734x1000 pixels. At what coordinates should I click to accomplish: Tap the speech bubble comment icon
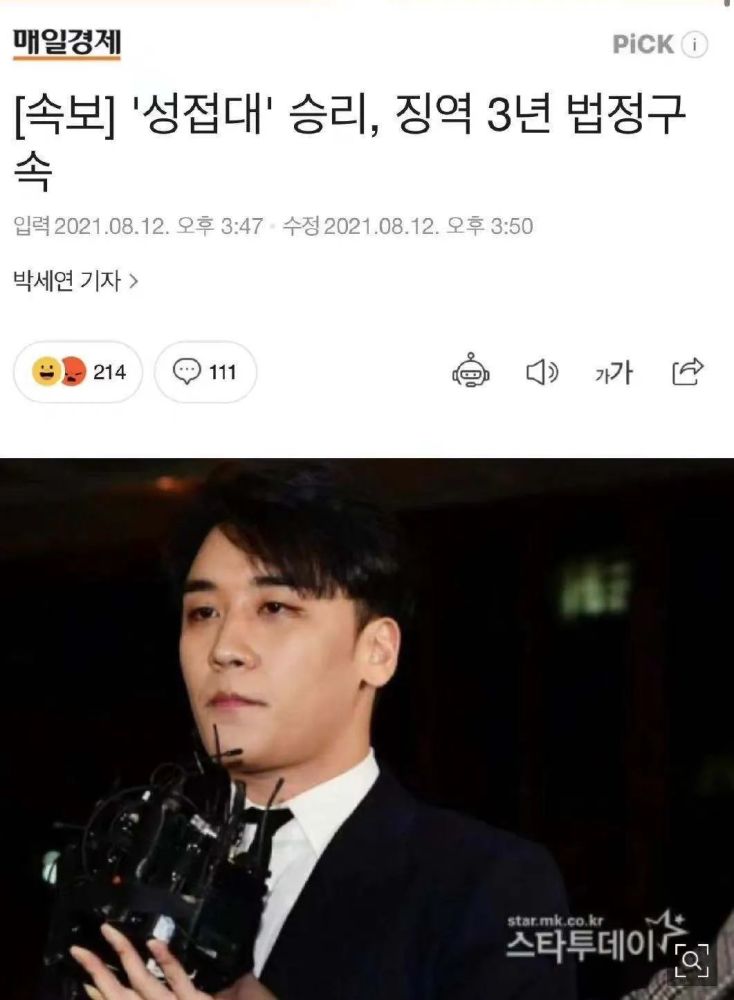coord(187,371)
